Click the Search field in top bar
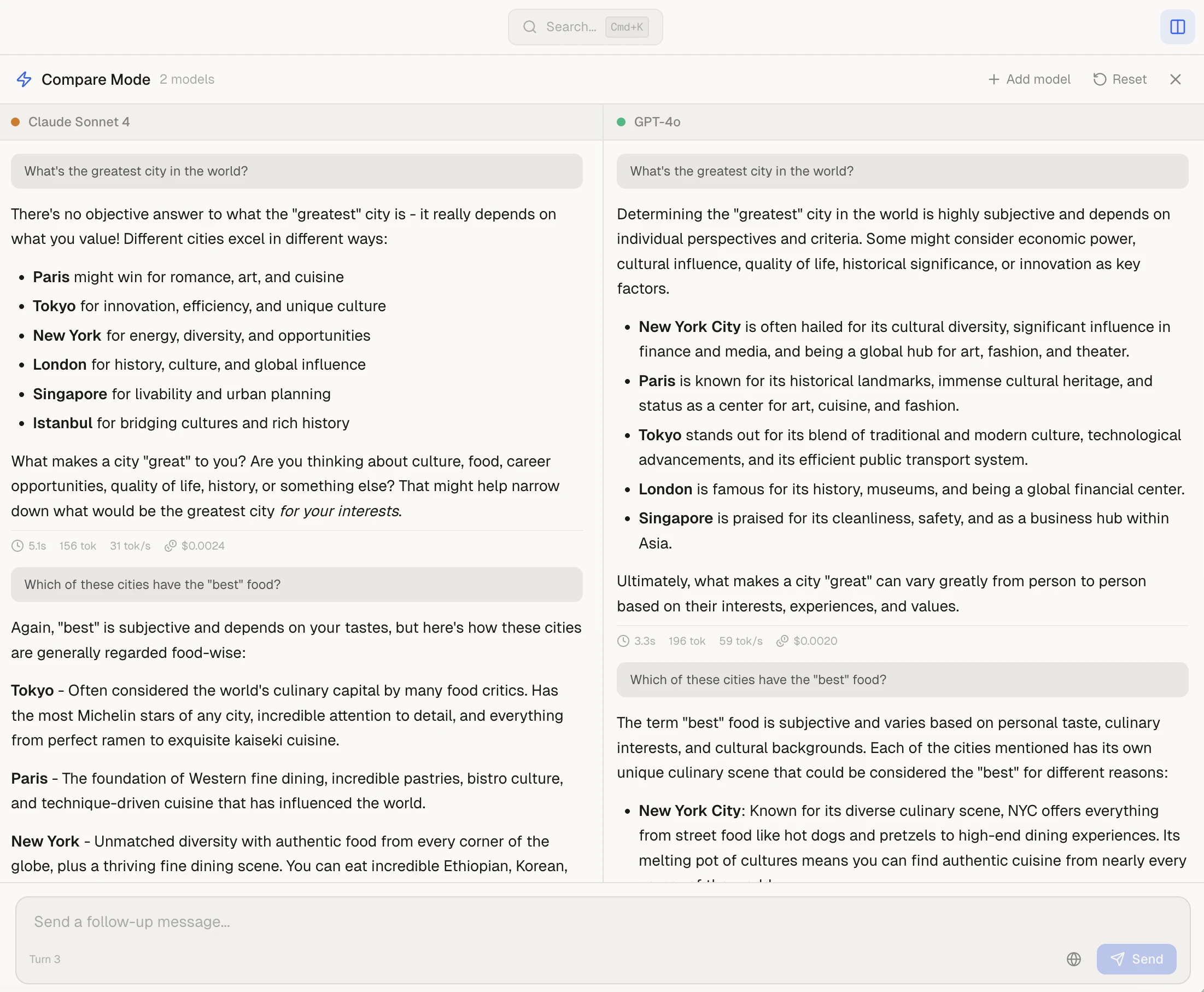 [x=570, y=27]
